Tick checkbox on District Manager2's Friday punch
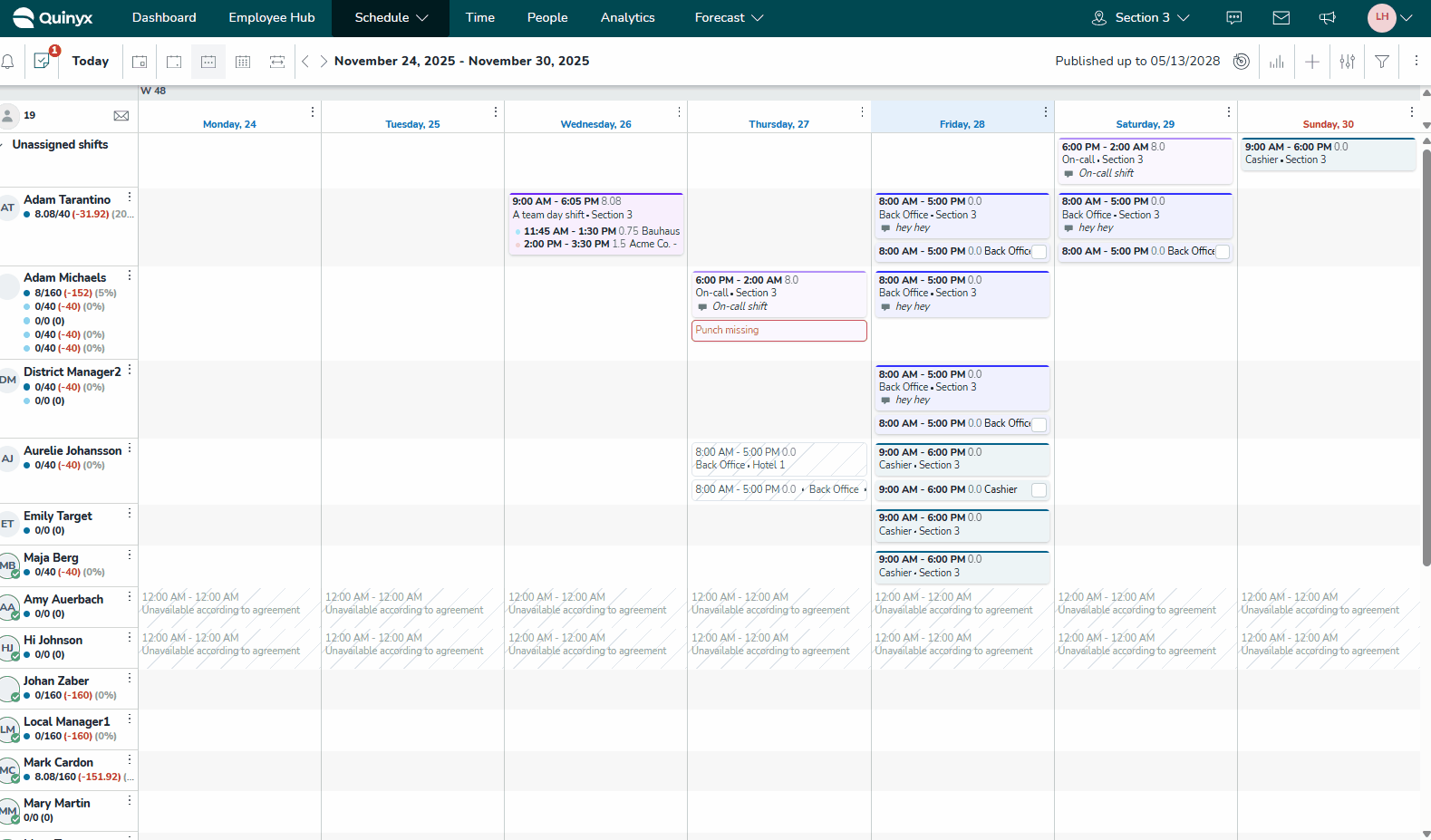Screen dimensions: 1431x840 point(1039,424)
